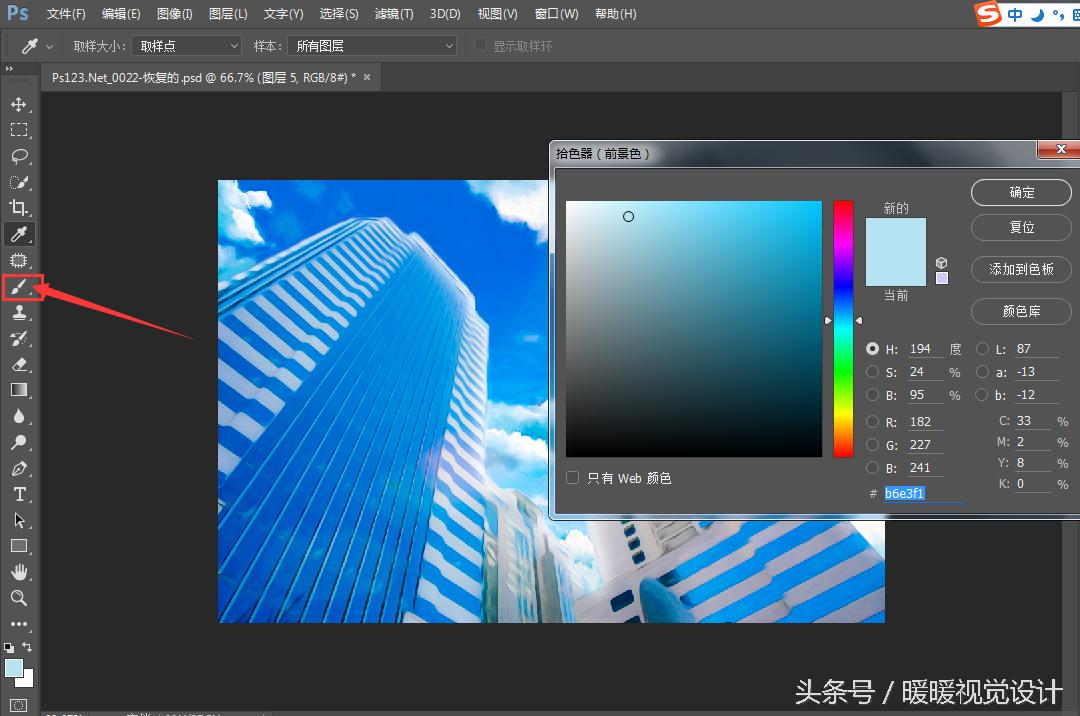Open the 样本 dropdown showing 所有图层
The height and width of the screenshot is (716, 1080).
click(372, 45)
